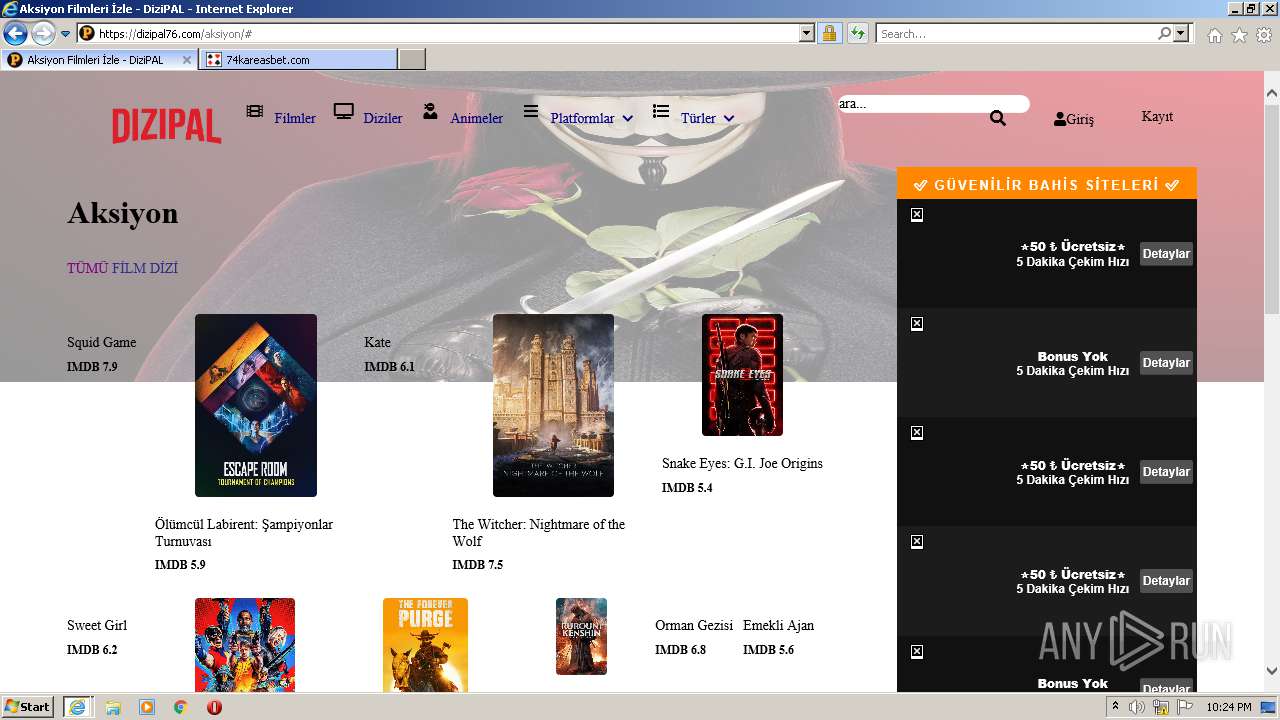Click the fourth ad's Detaylar button
This screenshot has width=1280, height=720.
(1166, 581)
